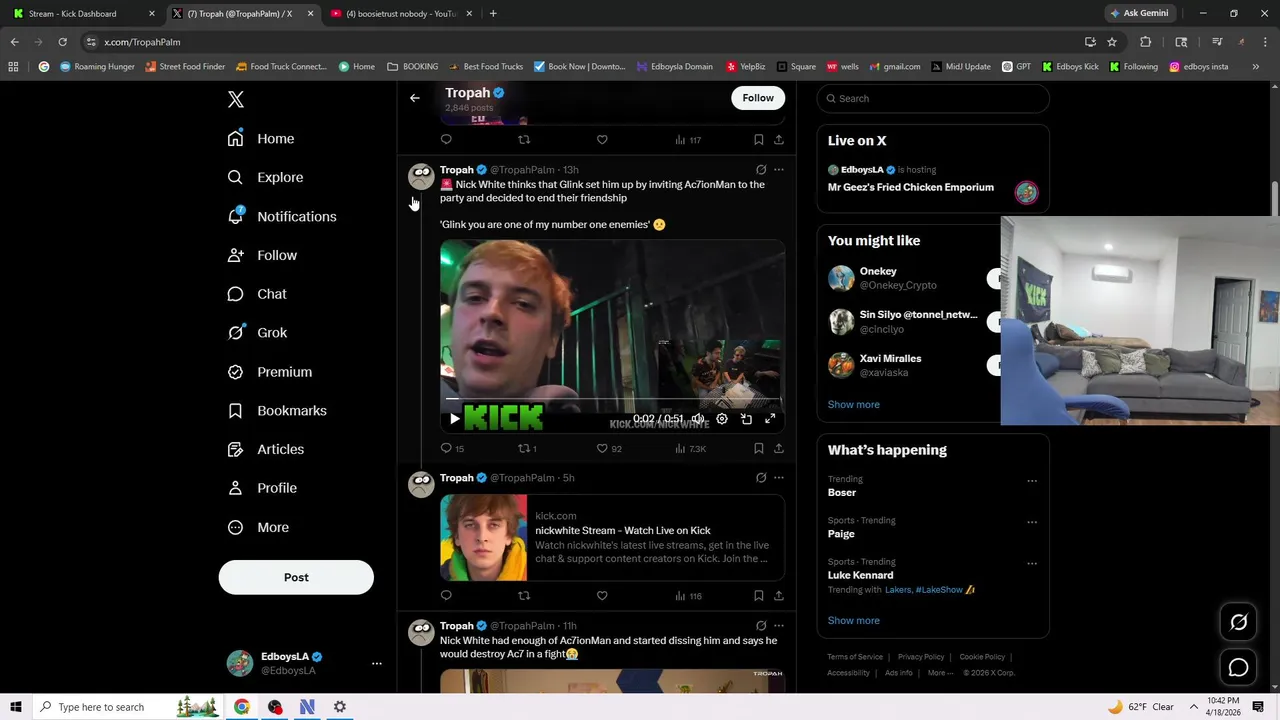1280x720 pixels.
Task: Show more suggested accounts under You might like
Action: pos(854,405)
